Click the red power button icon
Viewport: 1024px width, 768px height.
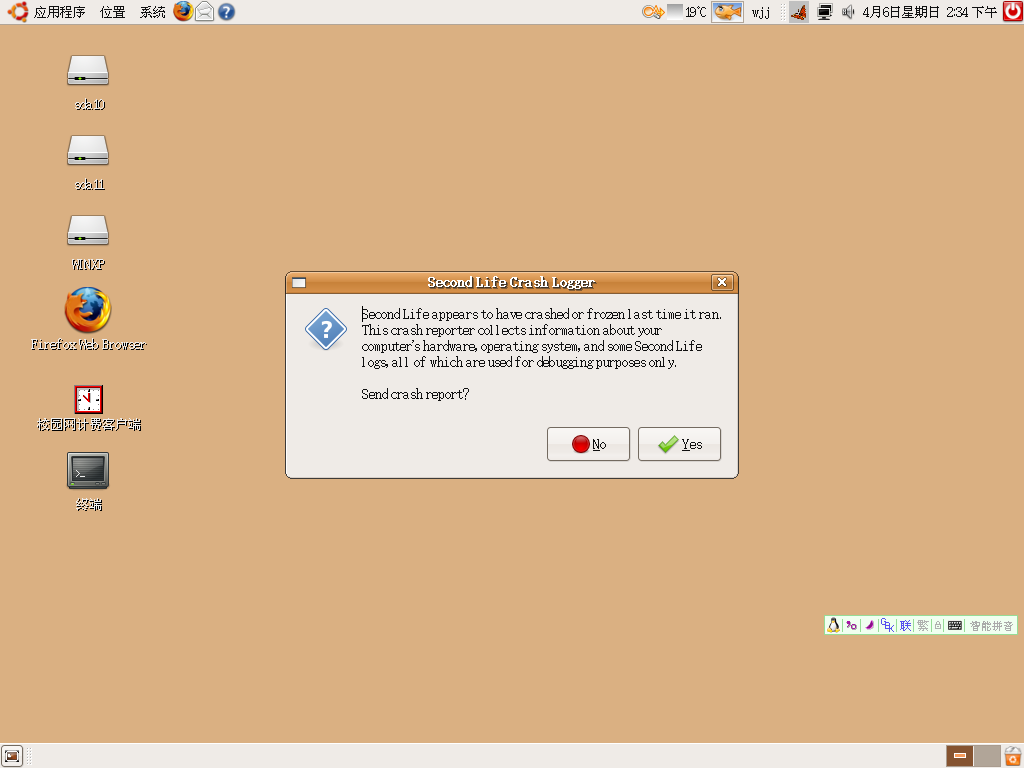[1012, 11]
